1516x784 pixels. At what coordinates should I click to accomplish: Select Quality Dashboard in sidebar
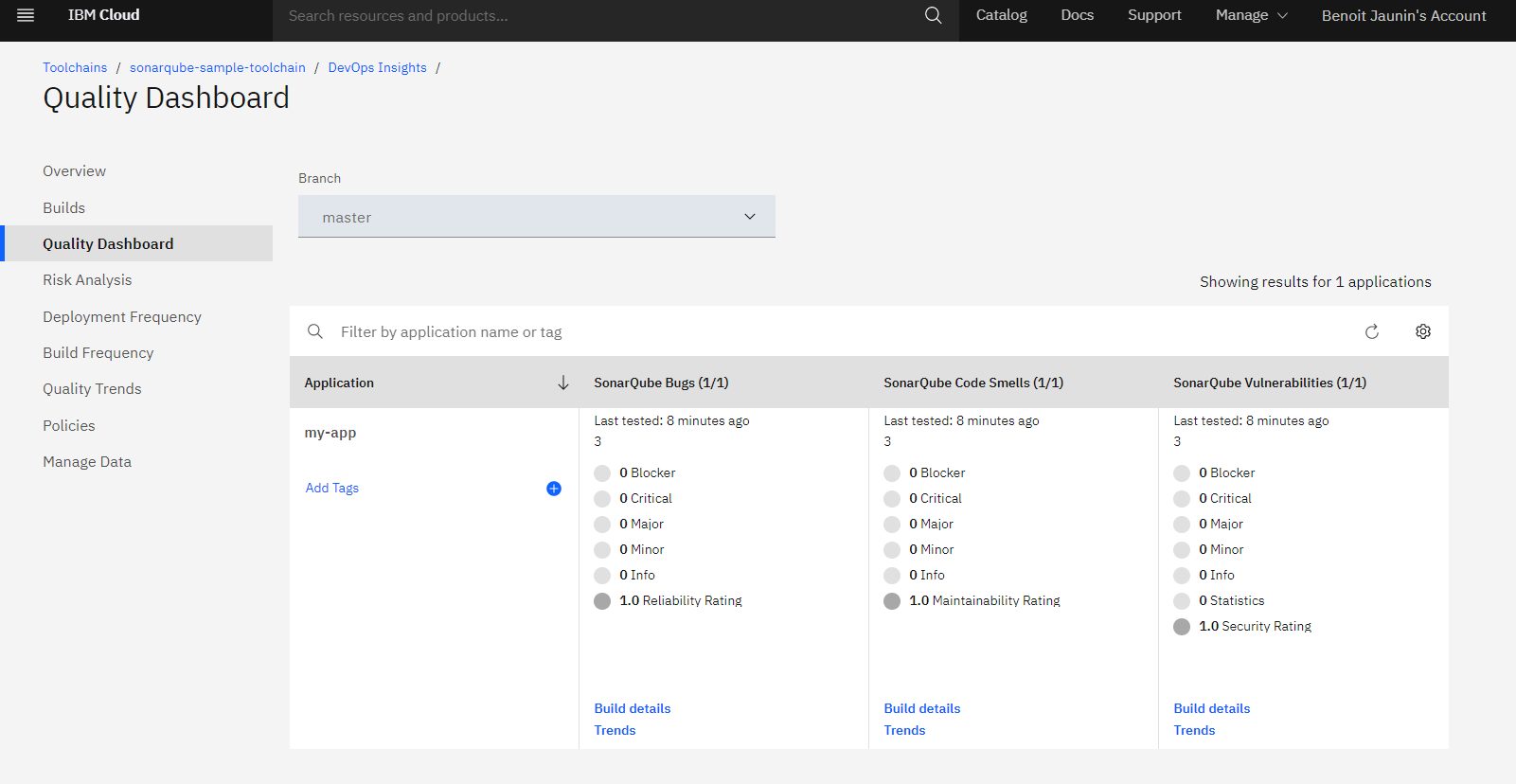click(138, 243)
